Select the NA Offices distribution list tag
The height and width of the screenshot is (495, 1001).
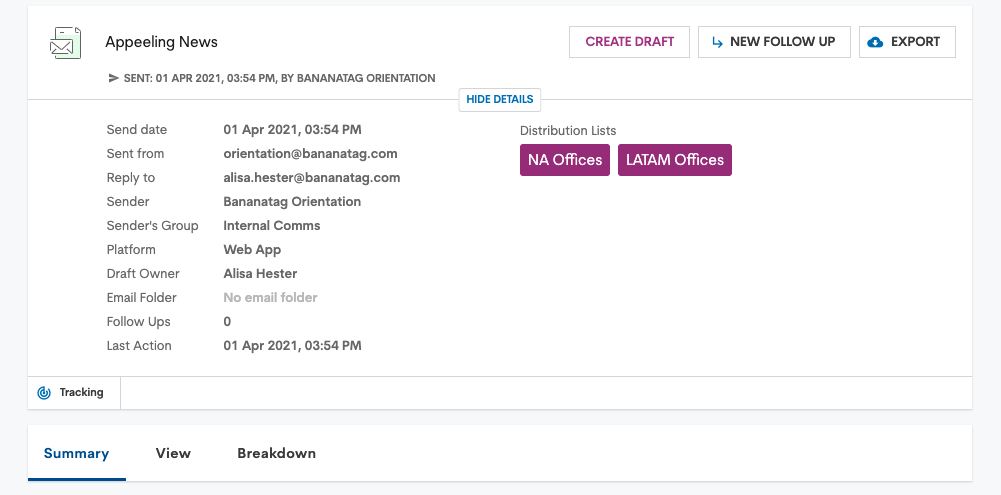coord(565,160)
